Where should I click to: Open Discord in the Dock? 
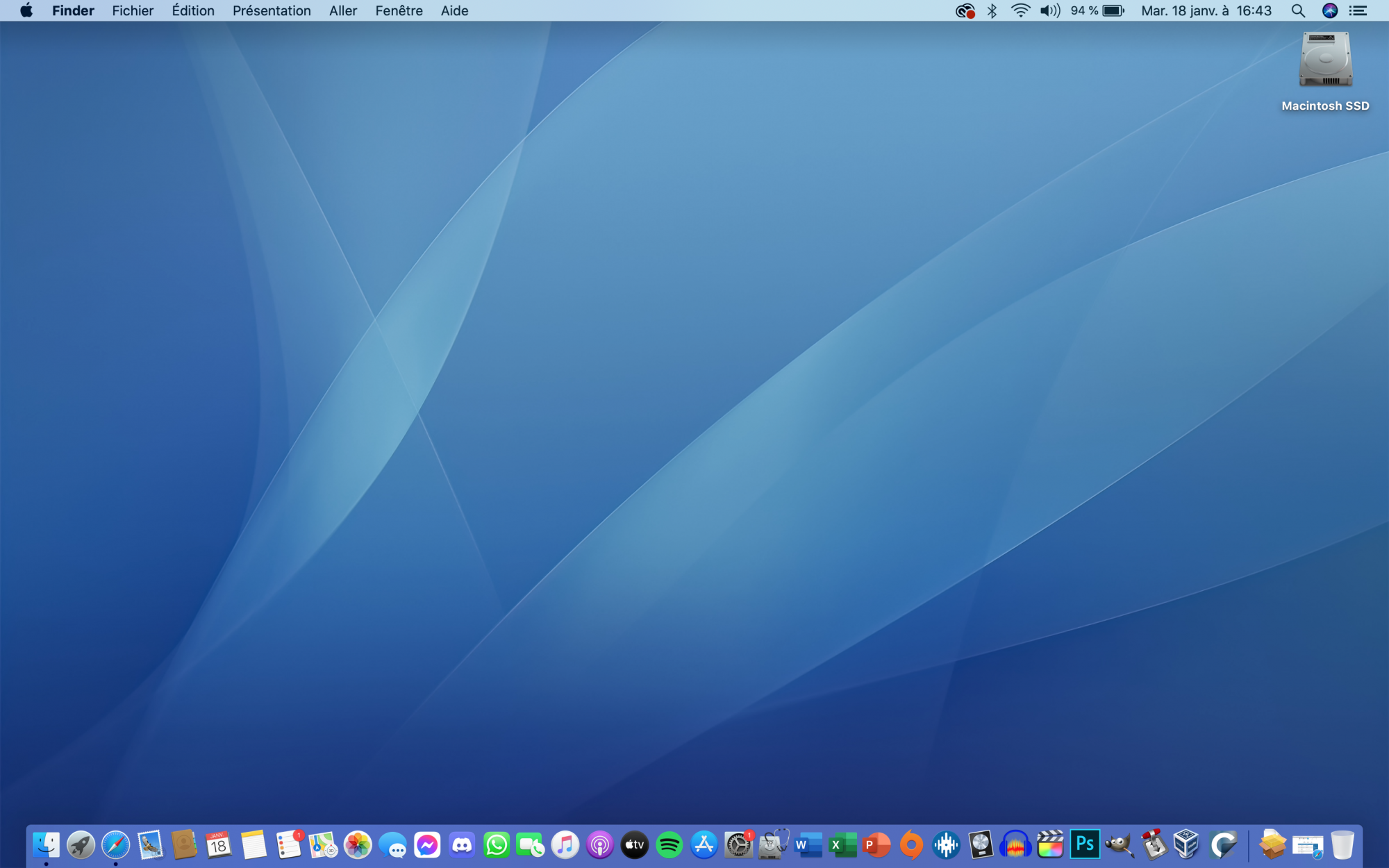pos(462,845)
